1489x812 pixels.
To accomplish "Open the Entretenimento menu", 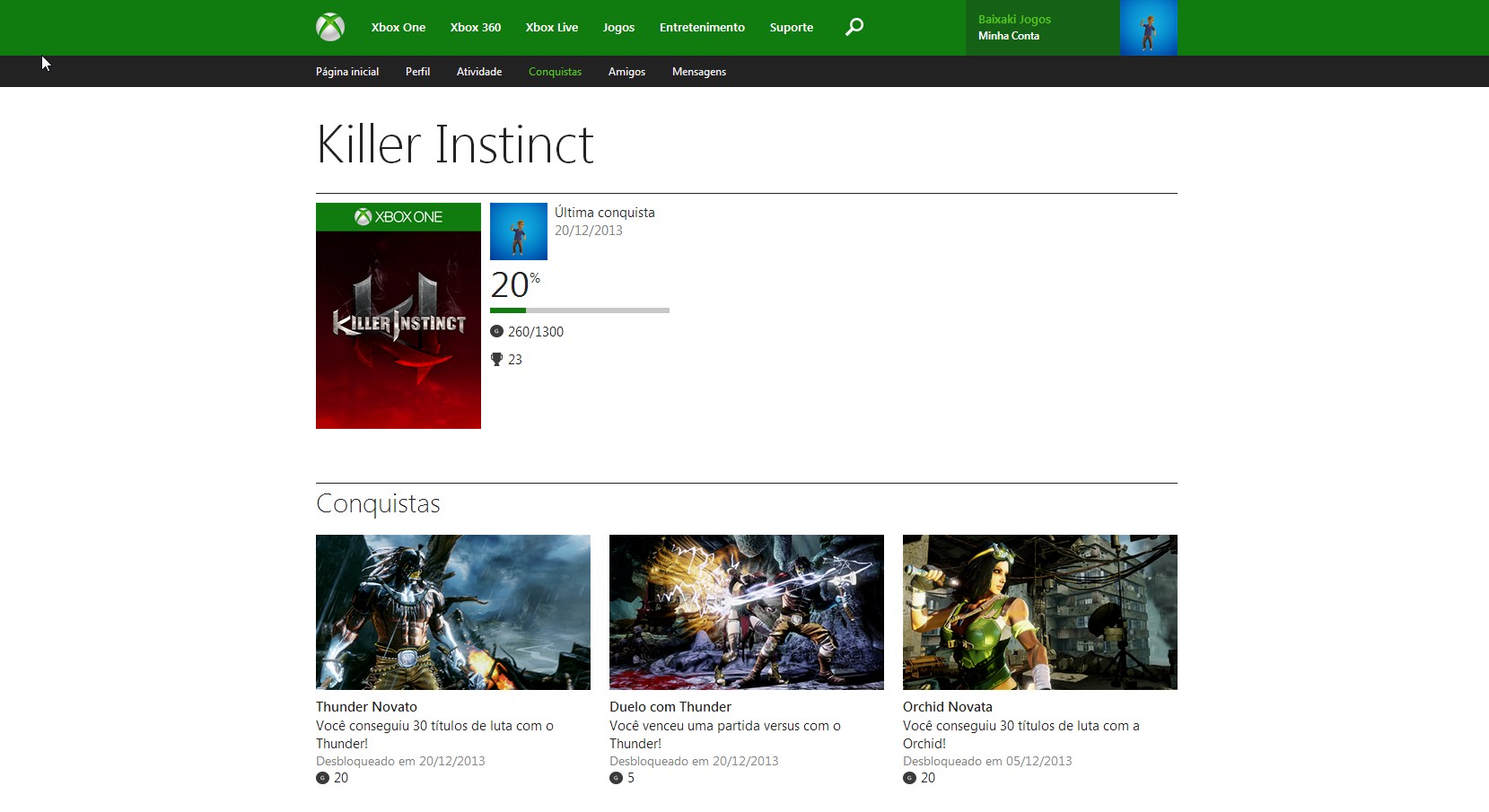I will 702,27.
